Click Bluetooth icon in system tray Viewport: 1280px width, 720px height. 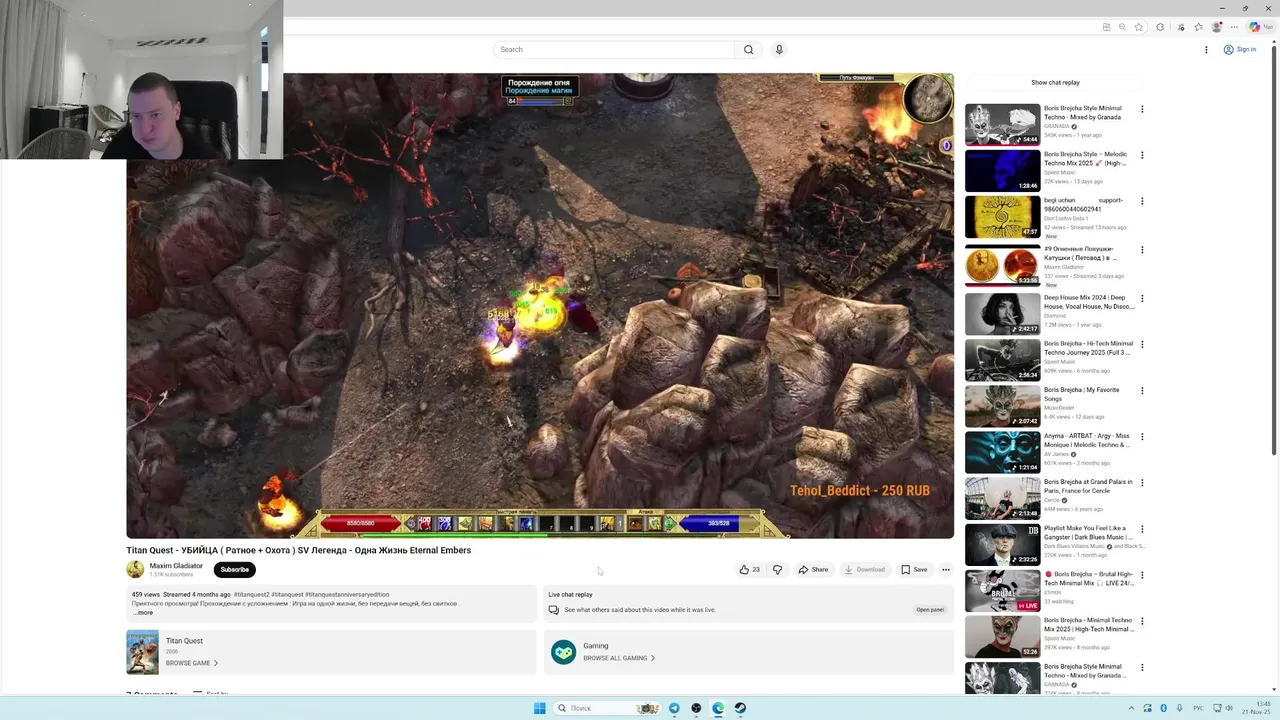pyautogui.click(x=1163, y=708)
